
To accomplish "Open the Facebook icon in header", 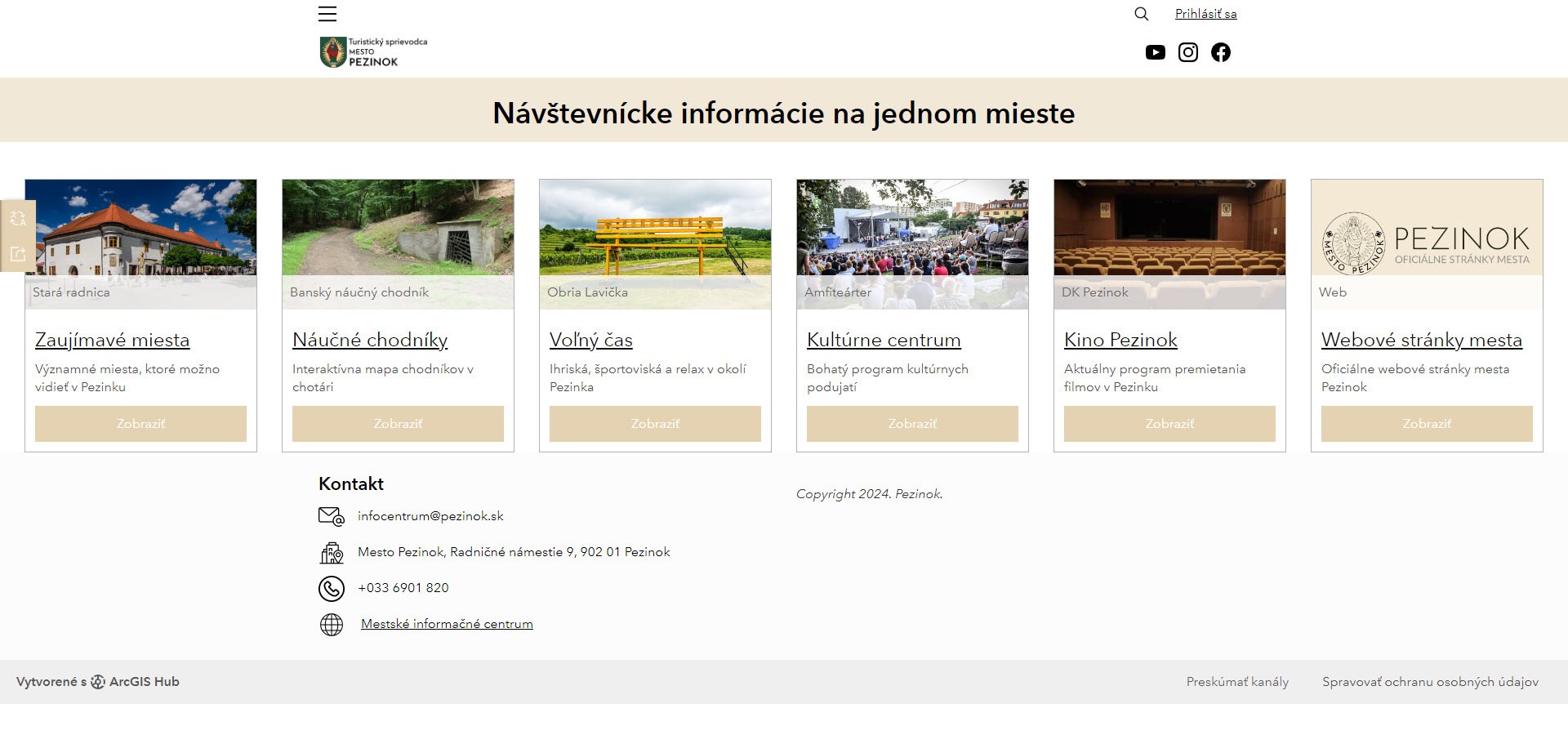I will click(x=1221, y=51).
